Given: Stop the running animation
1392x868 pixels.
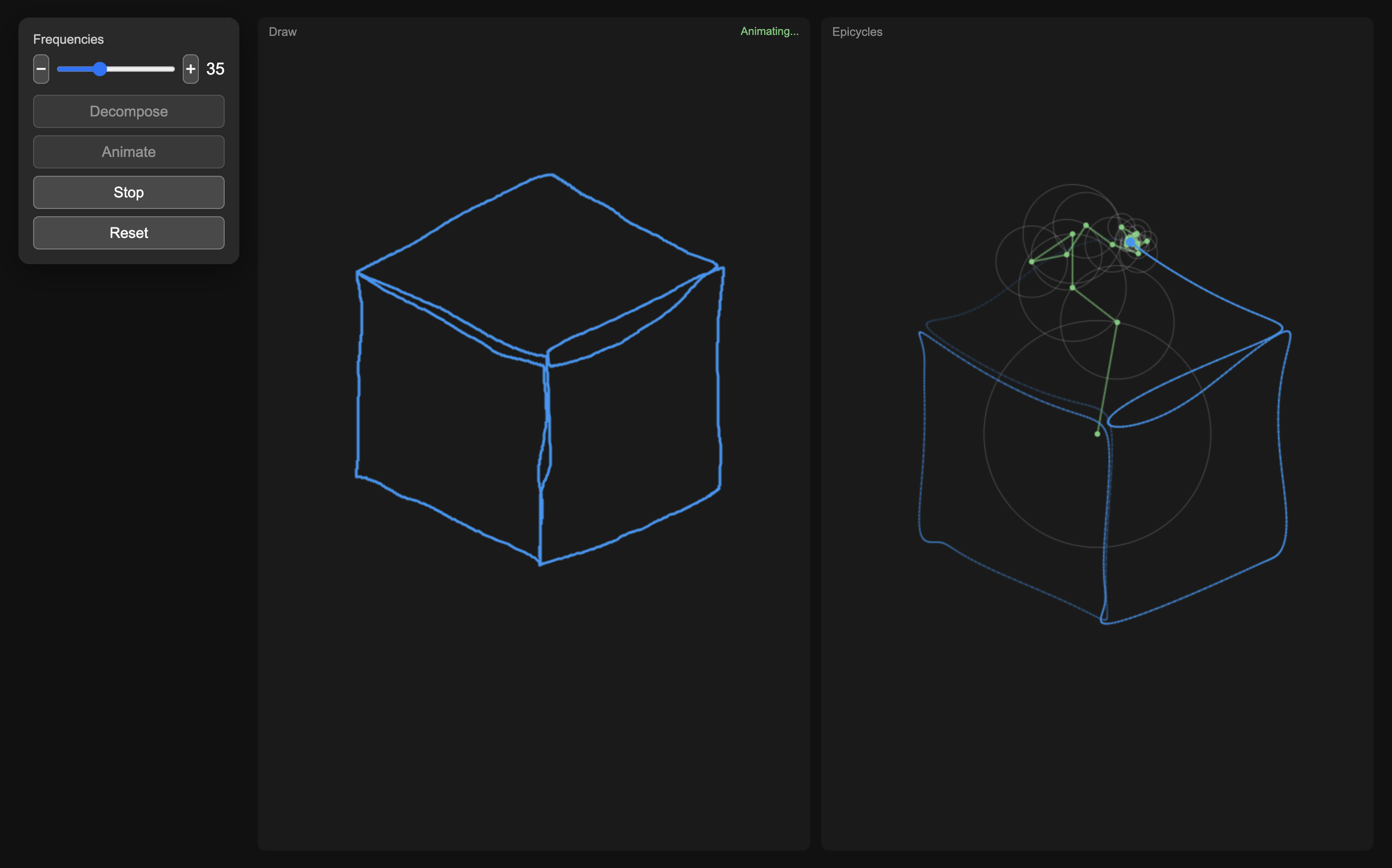Looking at the screenshot, I should point(128,192).
